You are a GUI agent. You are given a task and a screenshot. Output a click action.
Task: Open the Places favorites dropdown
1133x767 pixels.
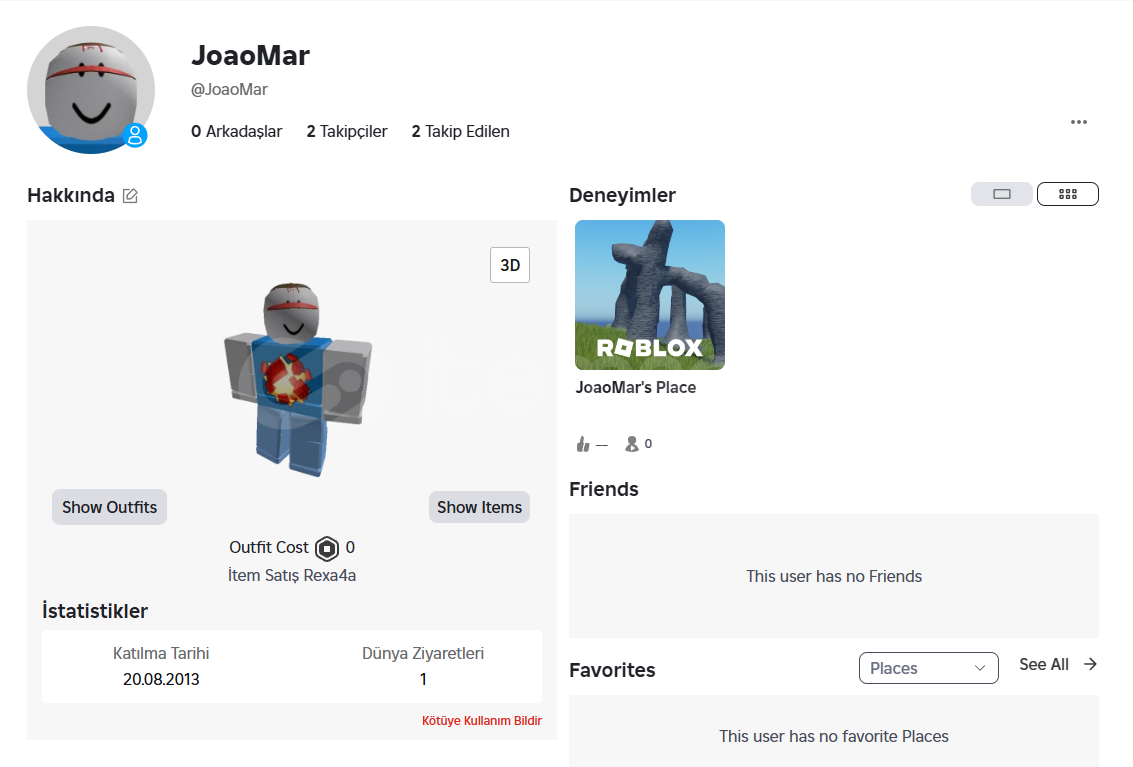[929, 668]
